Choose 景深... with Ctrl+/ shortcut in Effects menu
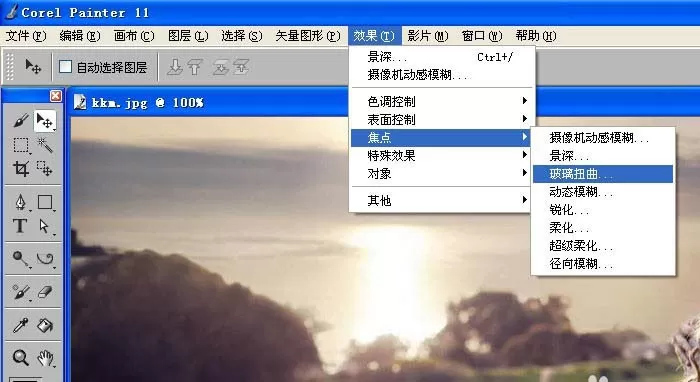 pos(442,57)
